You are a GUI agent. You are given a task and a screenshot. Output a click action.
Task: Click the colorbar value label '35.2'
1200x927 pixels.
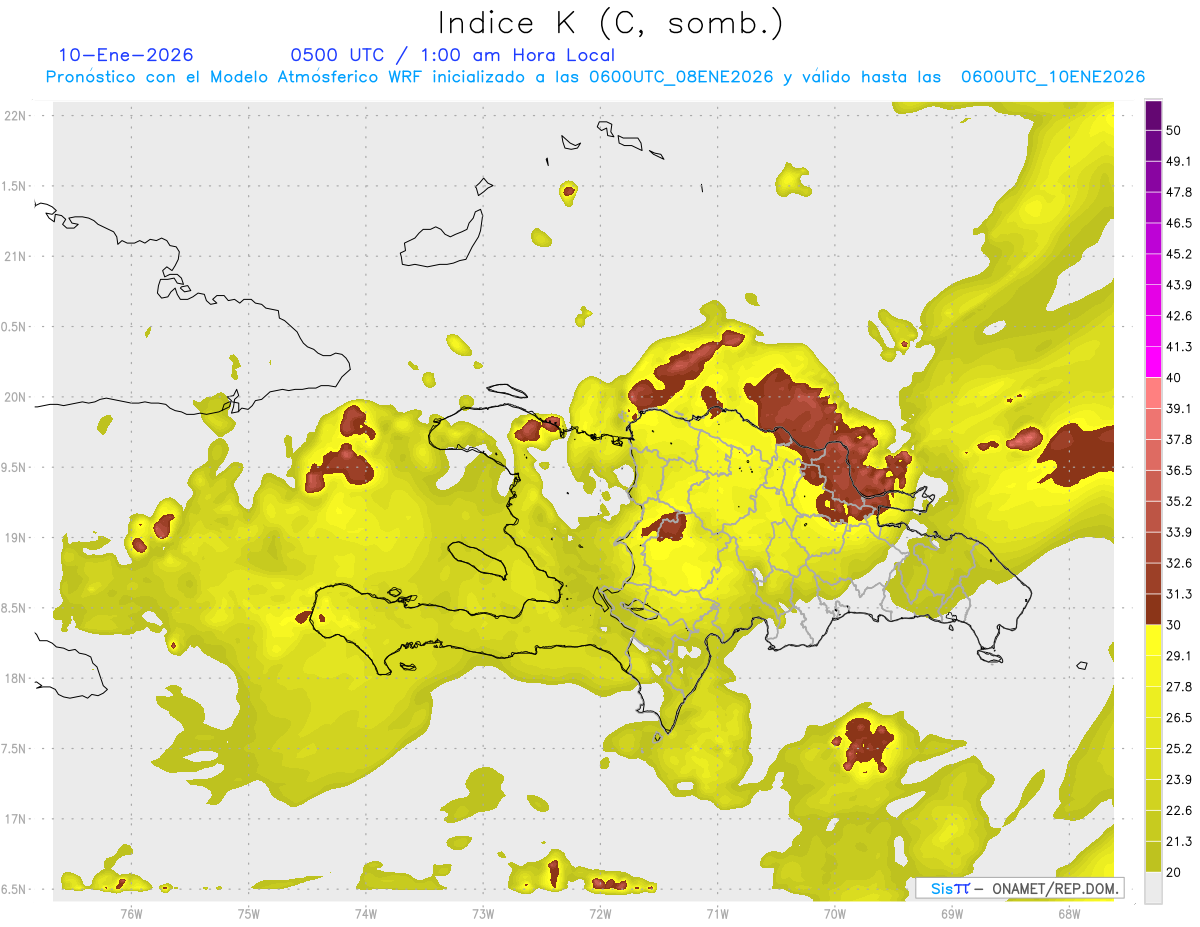tap(1179, 501)
